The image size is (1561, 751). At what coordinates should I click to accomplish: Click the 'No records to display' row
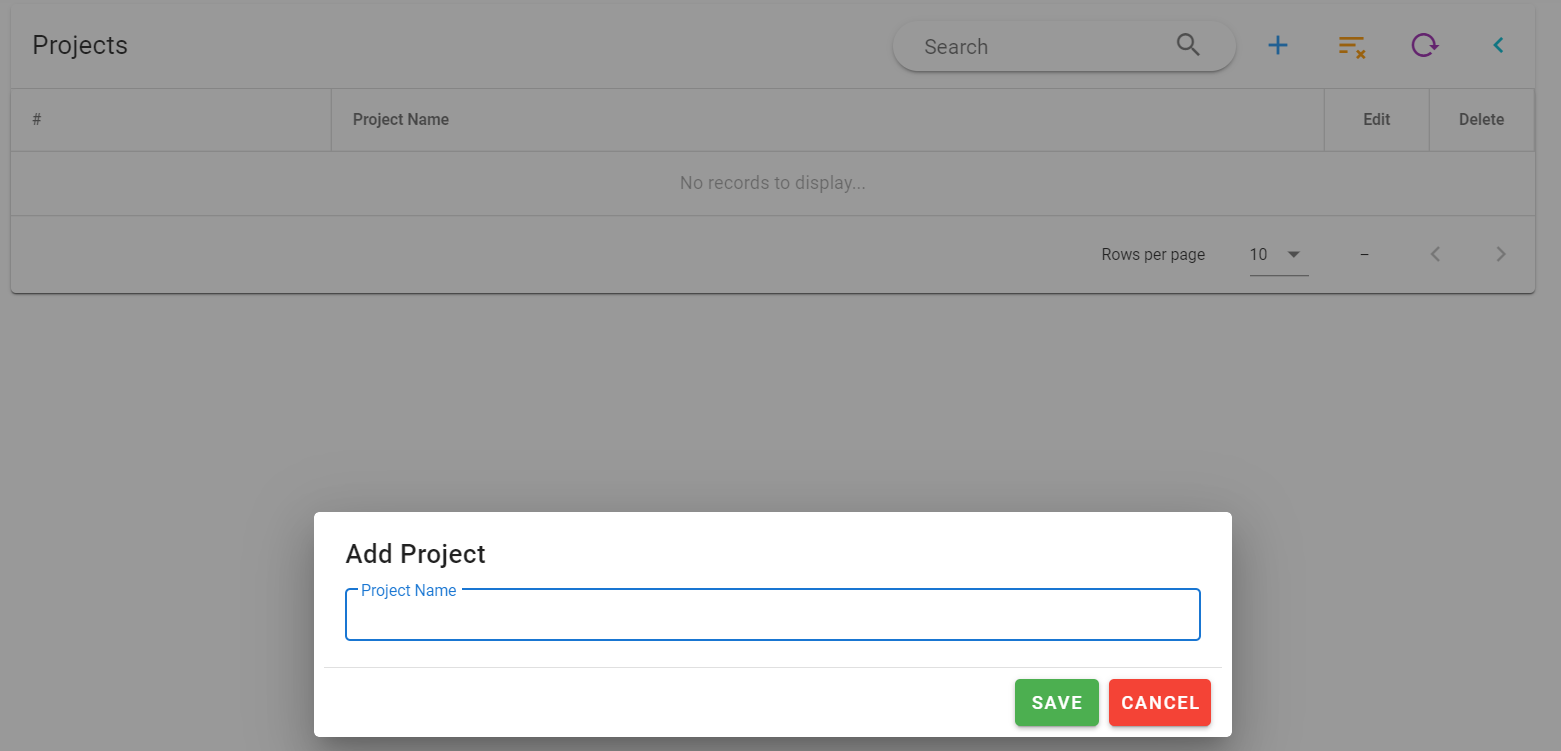pos(772,183)
